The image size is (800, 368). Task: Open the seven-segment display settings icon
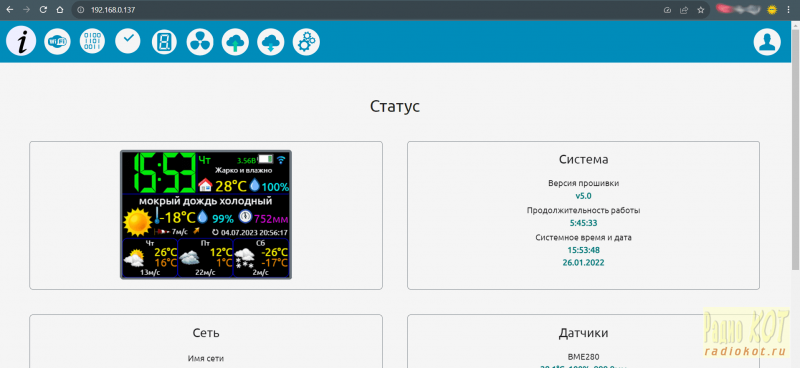tap(164, 41)
